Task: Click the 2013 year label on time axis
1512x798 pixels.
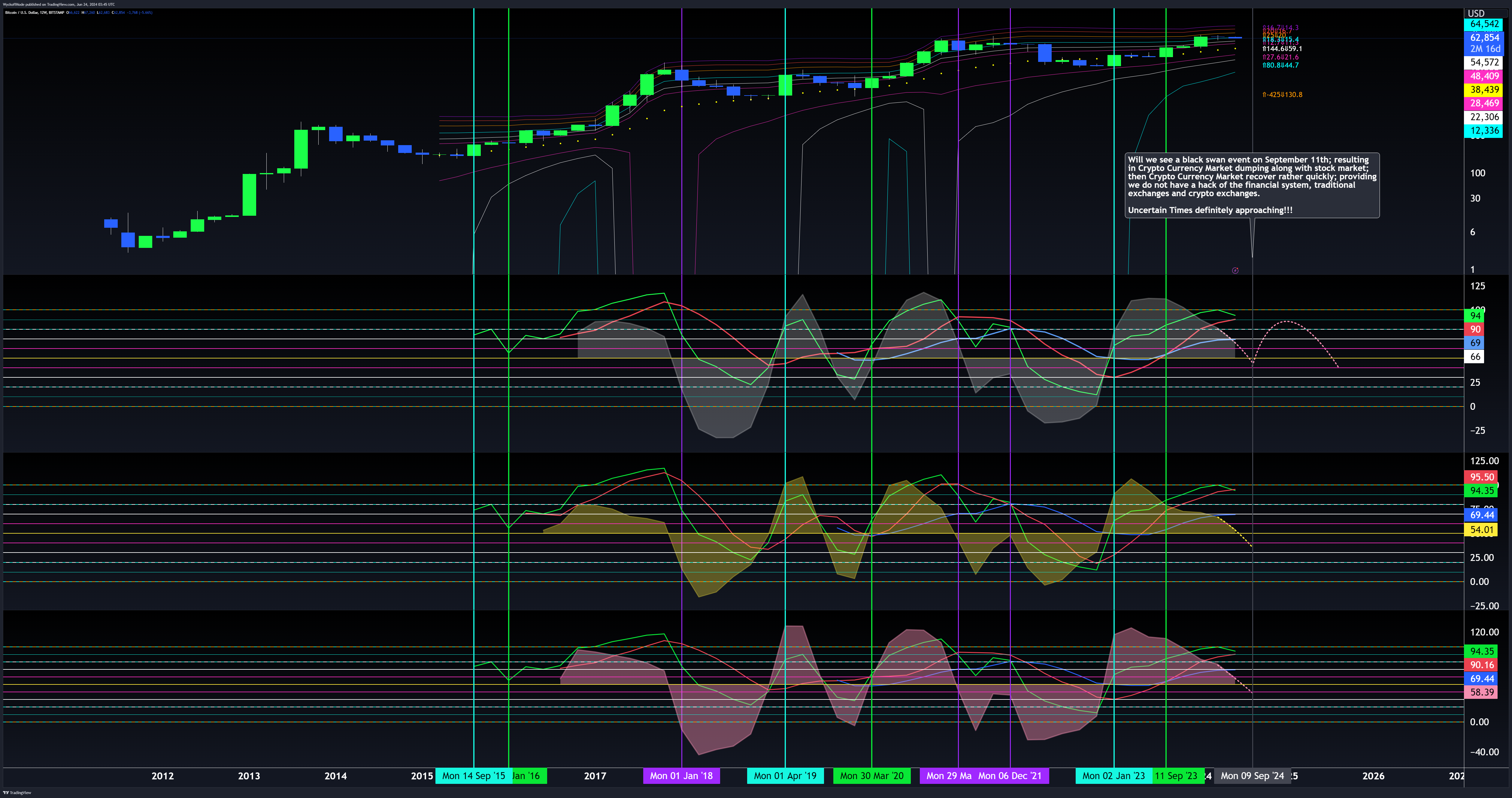Action: point(249,776)
